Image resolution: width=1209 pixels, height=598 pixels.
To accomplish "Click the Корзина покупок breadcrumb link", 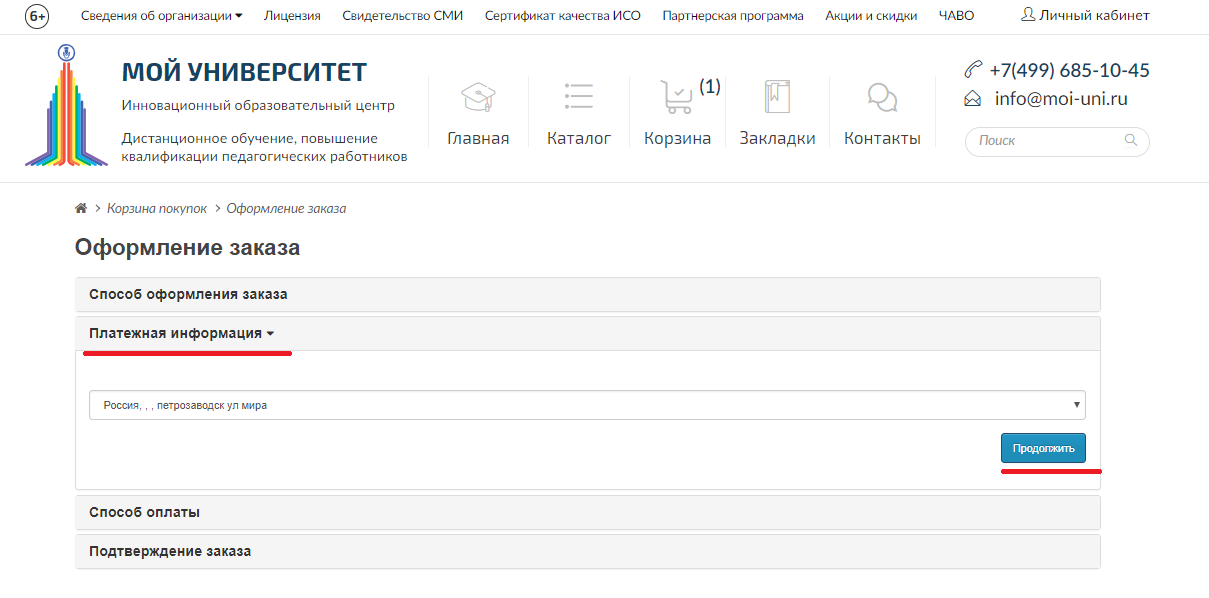I will coord(157,209).
